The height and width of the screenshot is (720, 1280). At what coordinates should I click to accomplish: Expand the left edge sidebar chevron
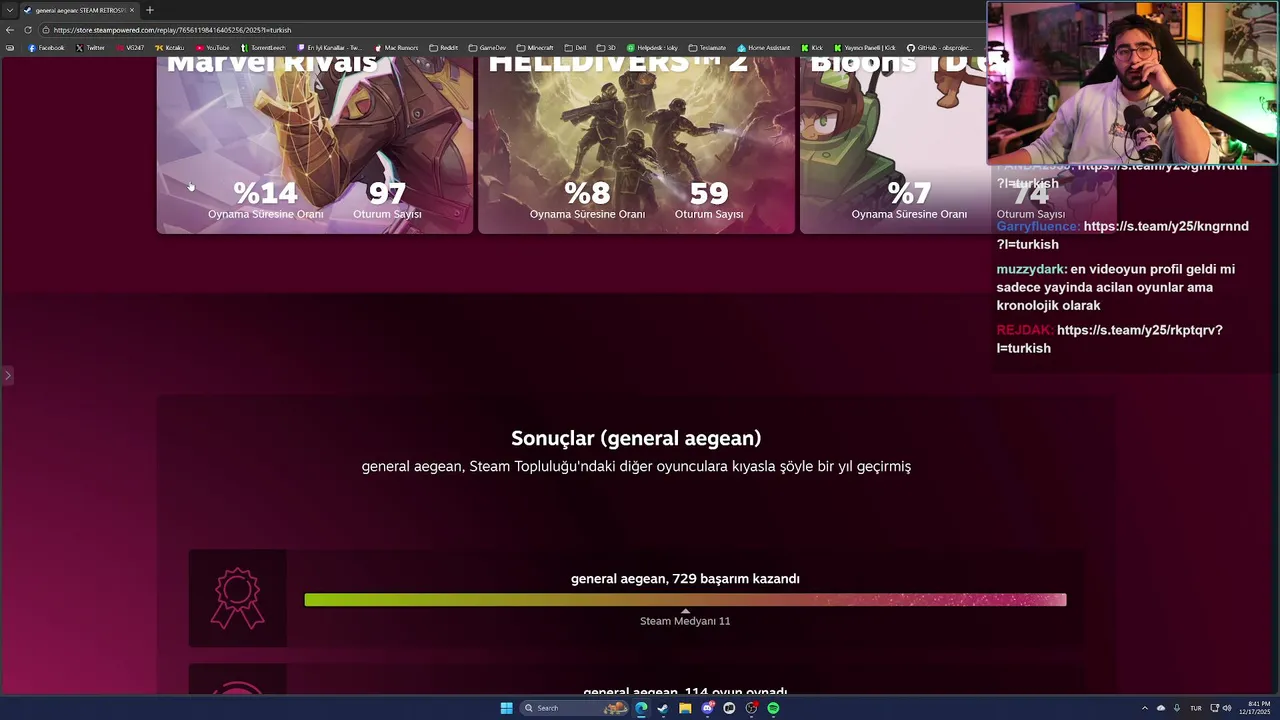coord(7,376)
